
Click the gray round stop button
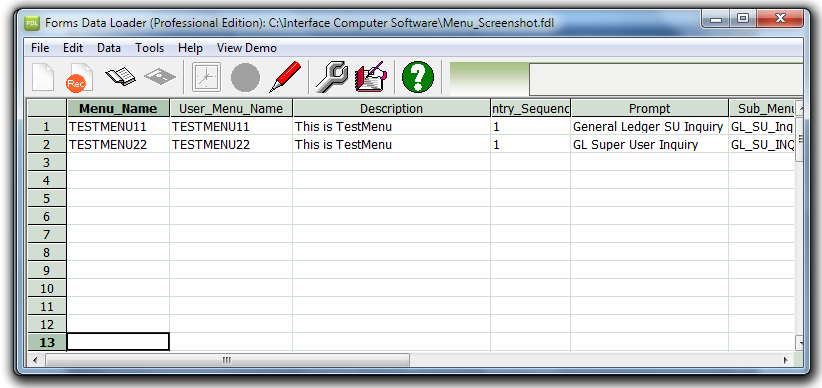pos(245,78)
